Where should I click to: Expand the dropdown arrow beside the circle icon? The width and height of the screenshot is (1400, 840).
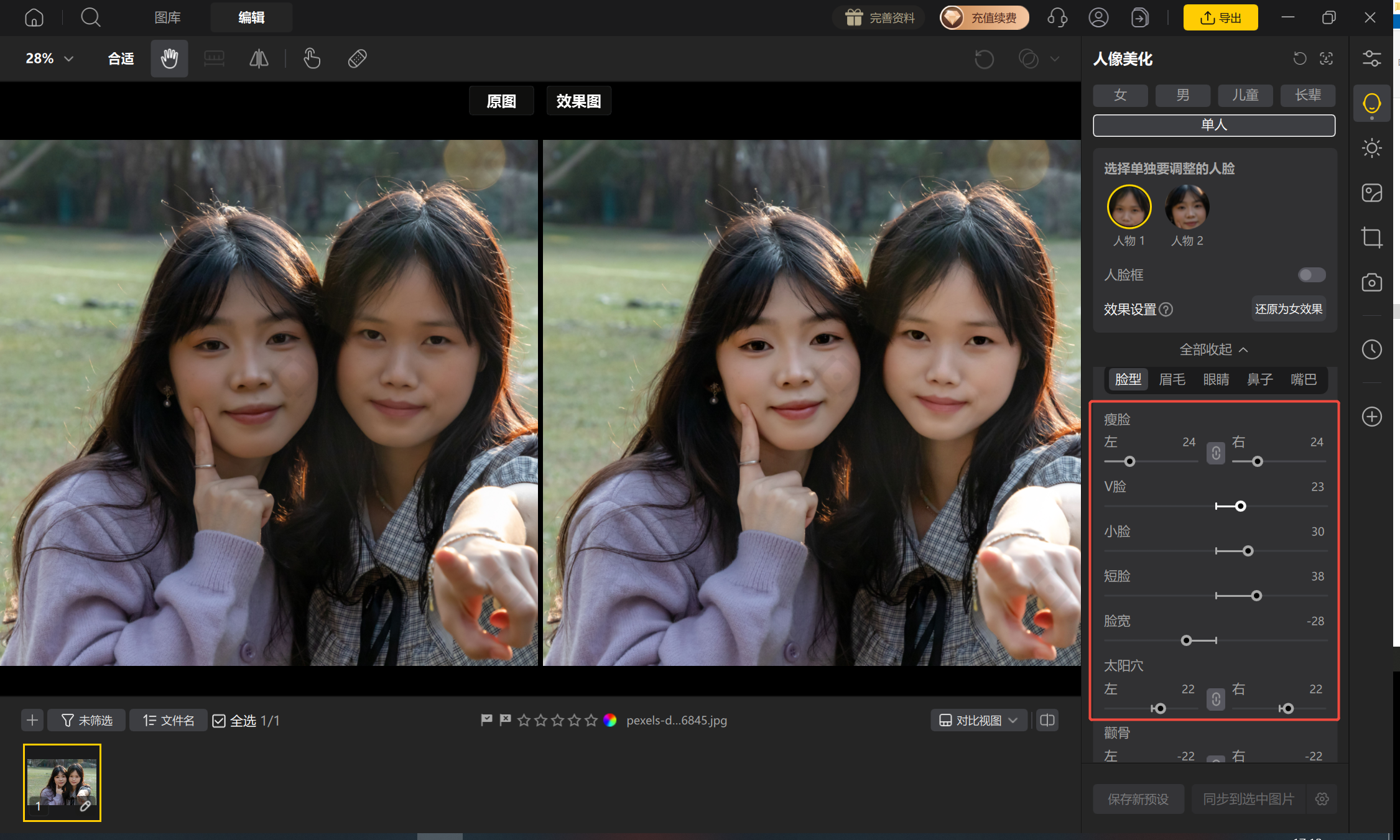(1055, 59)
